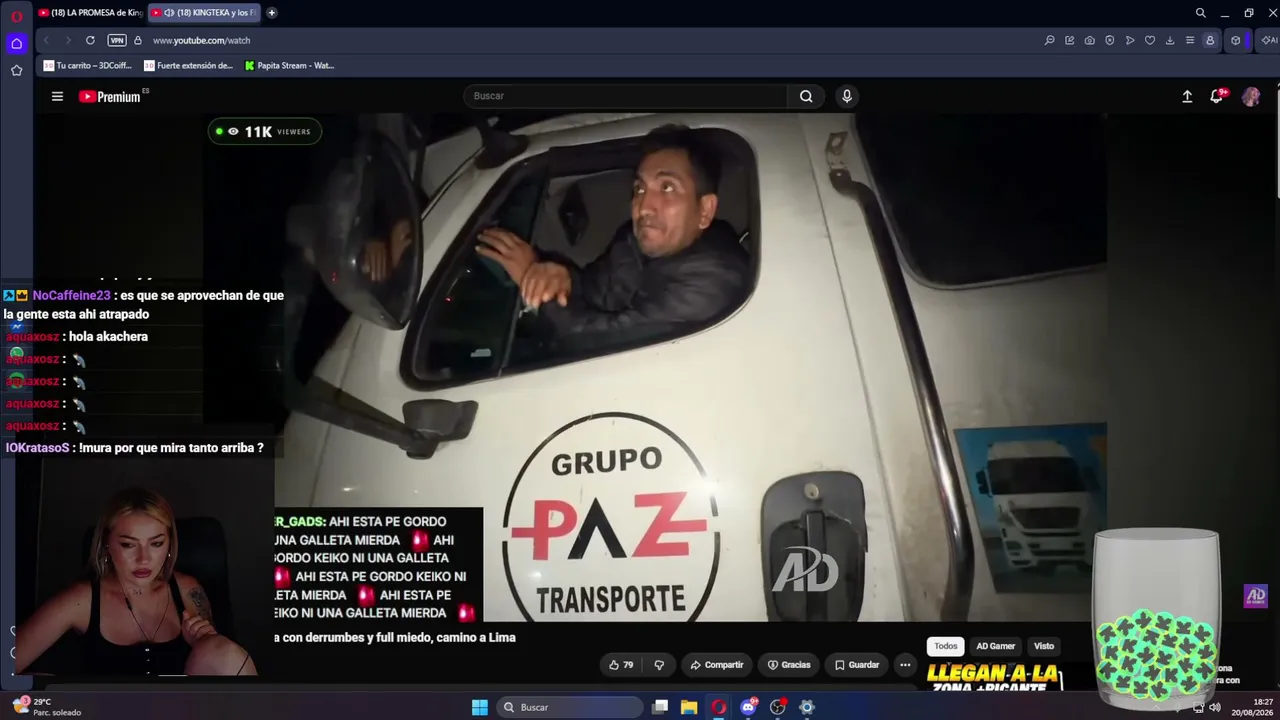The height and width of the screenshot is (720, 1280).
Task: Open the page zoom magnifier in address bar
Action: 1049,40
